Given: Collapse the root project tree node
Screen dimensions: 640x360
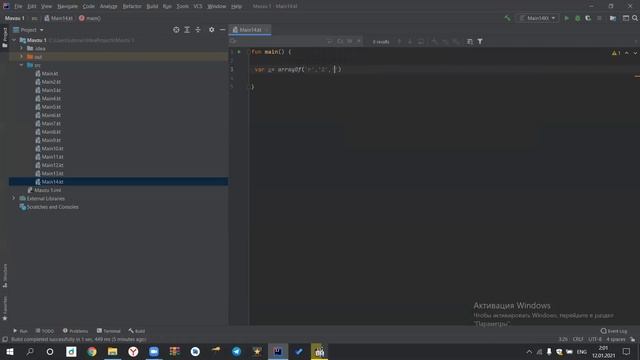Looking at the screenshot, I should click(x=15, y=40).
